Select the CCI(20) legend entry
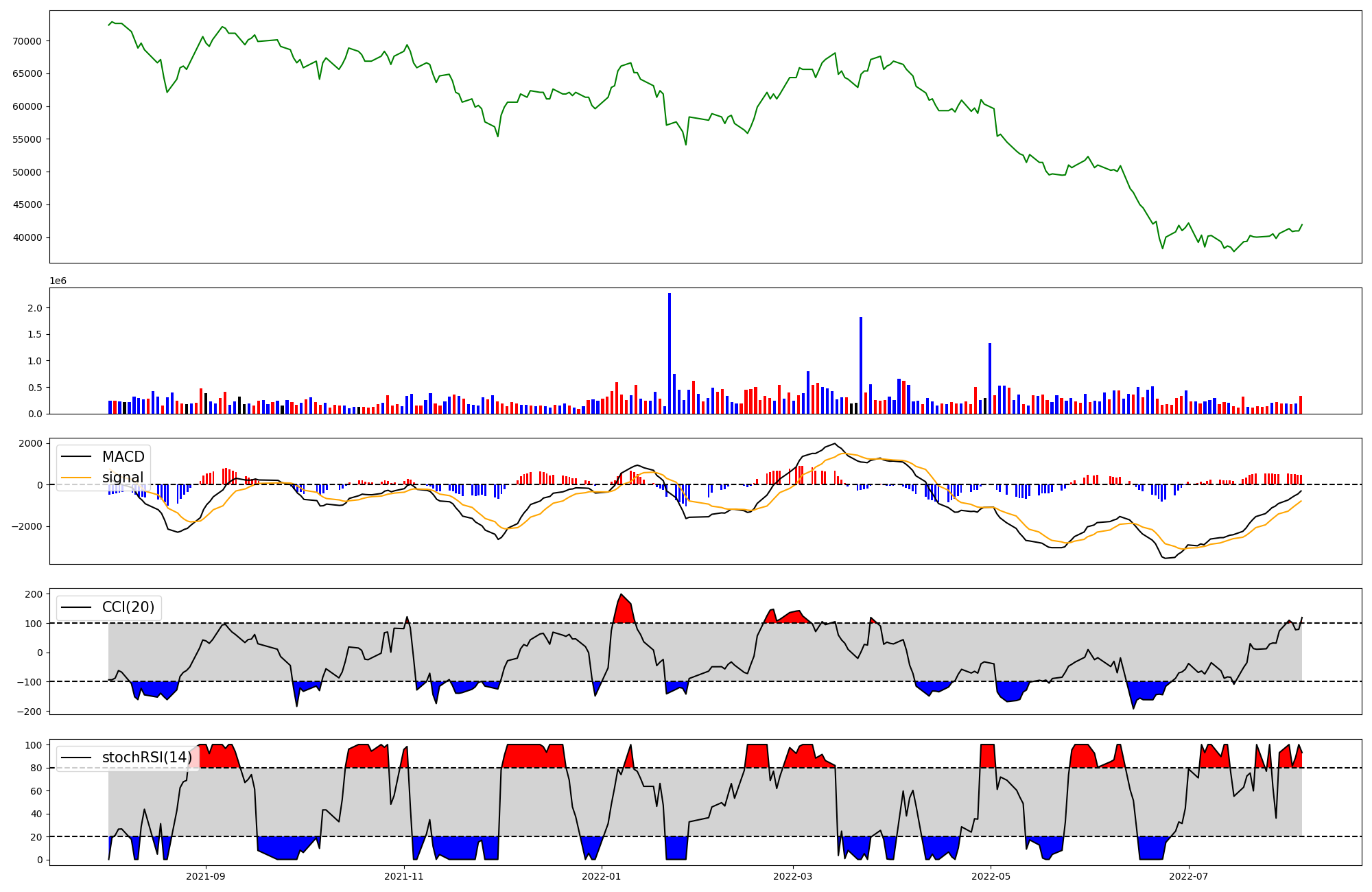 [x=128, y=607]
